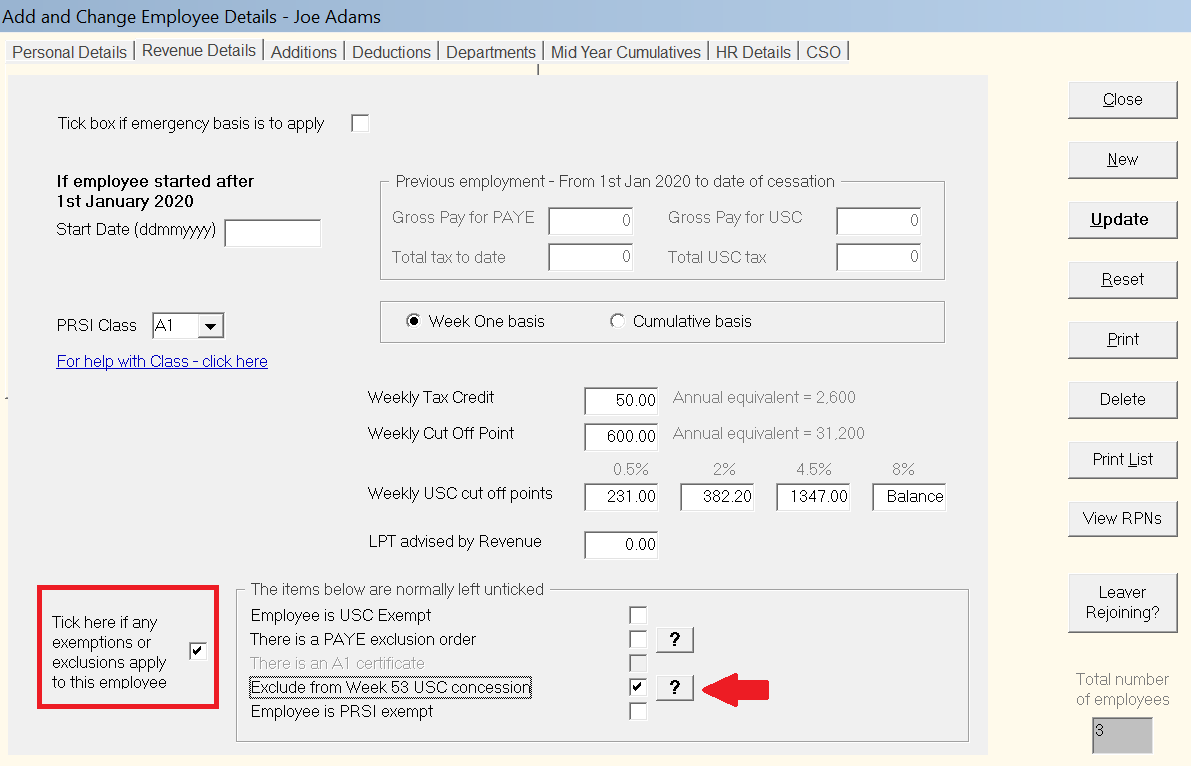Click the Start Date input field

(x=272, y=232)
